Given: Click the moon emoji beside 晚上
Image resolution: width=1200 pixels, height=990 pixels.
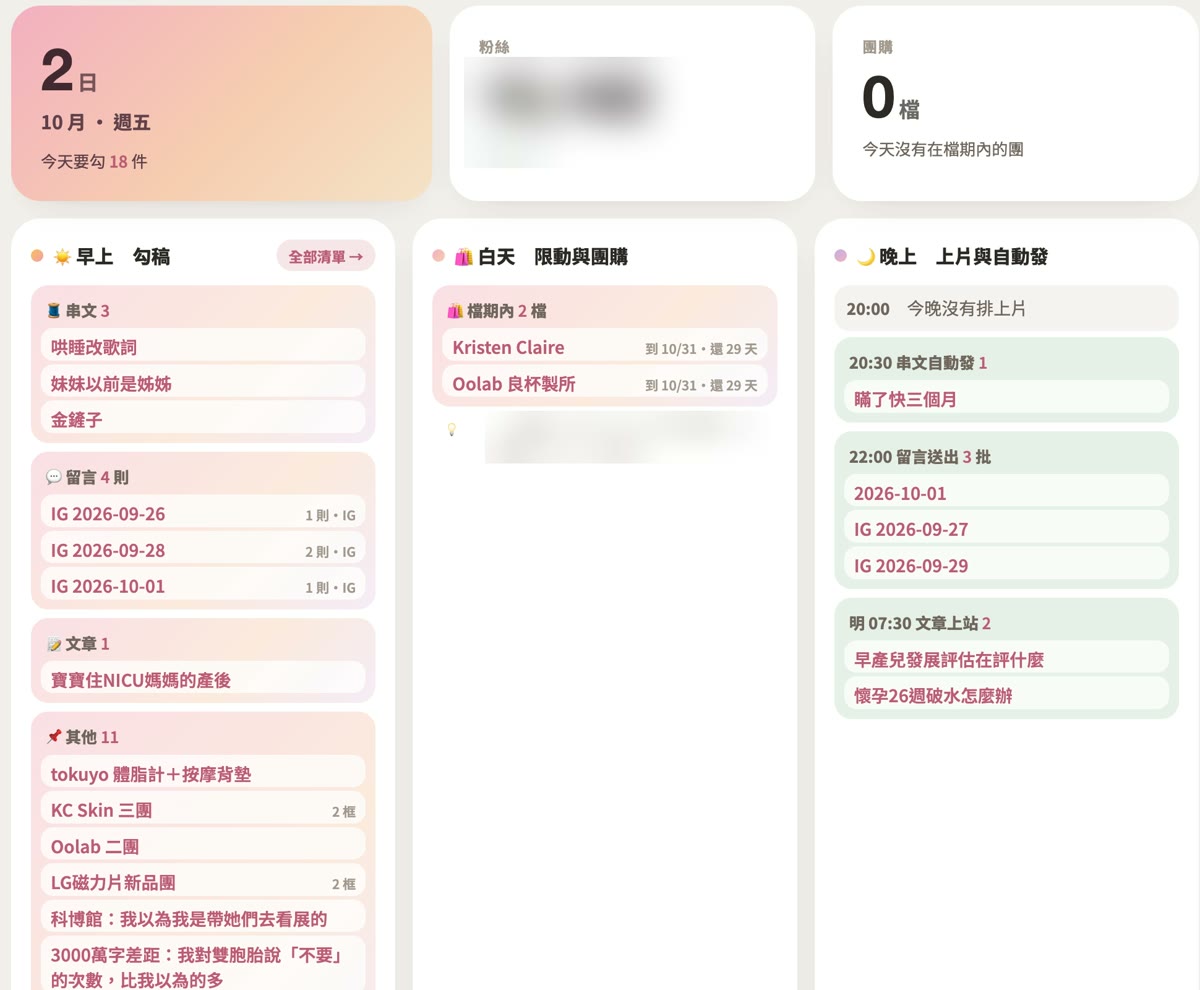Looking at the screenshot, I should point(865,257).
